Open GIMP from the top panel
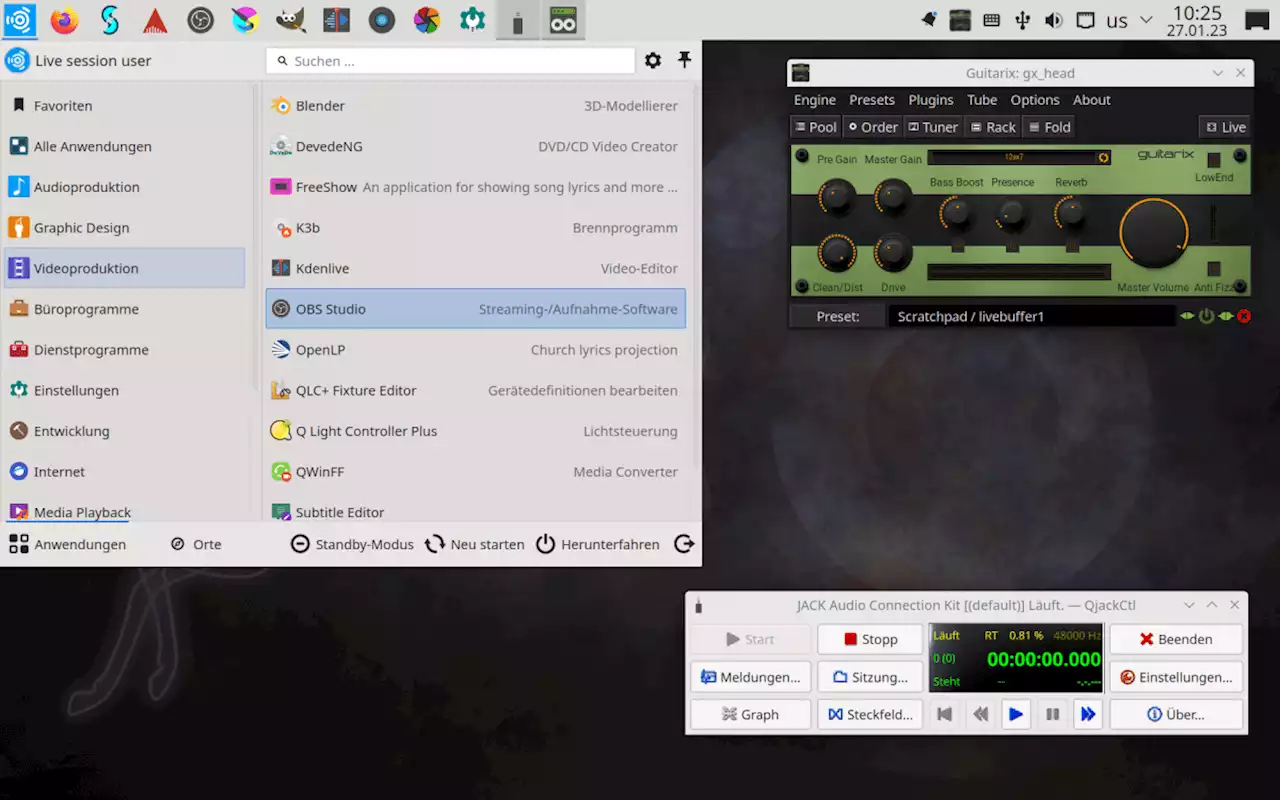This screenshot has width=1280, height=800. tap(291, 19)
